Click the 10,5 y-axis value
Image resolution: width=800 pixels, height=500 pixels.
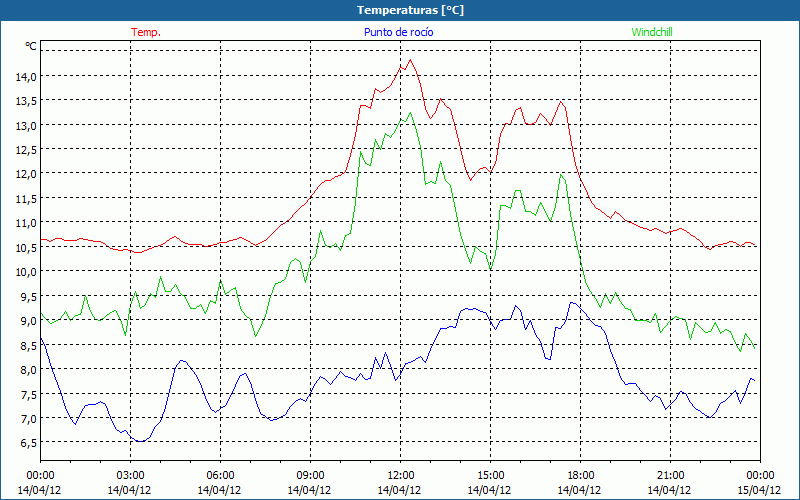[27, 247]
